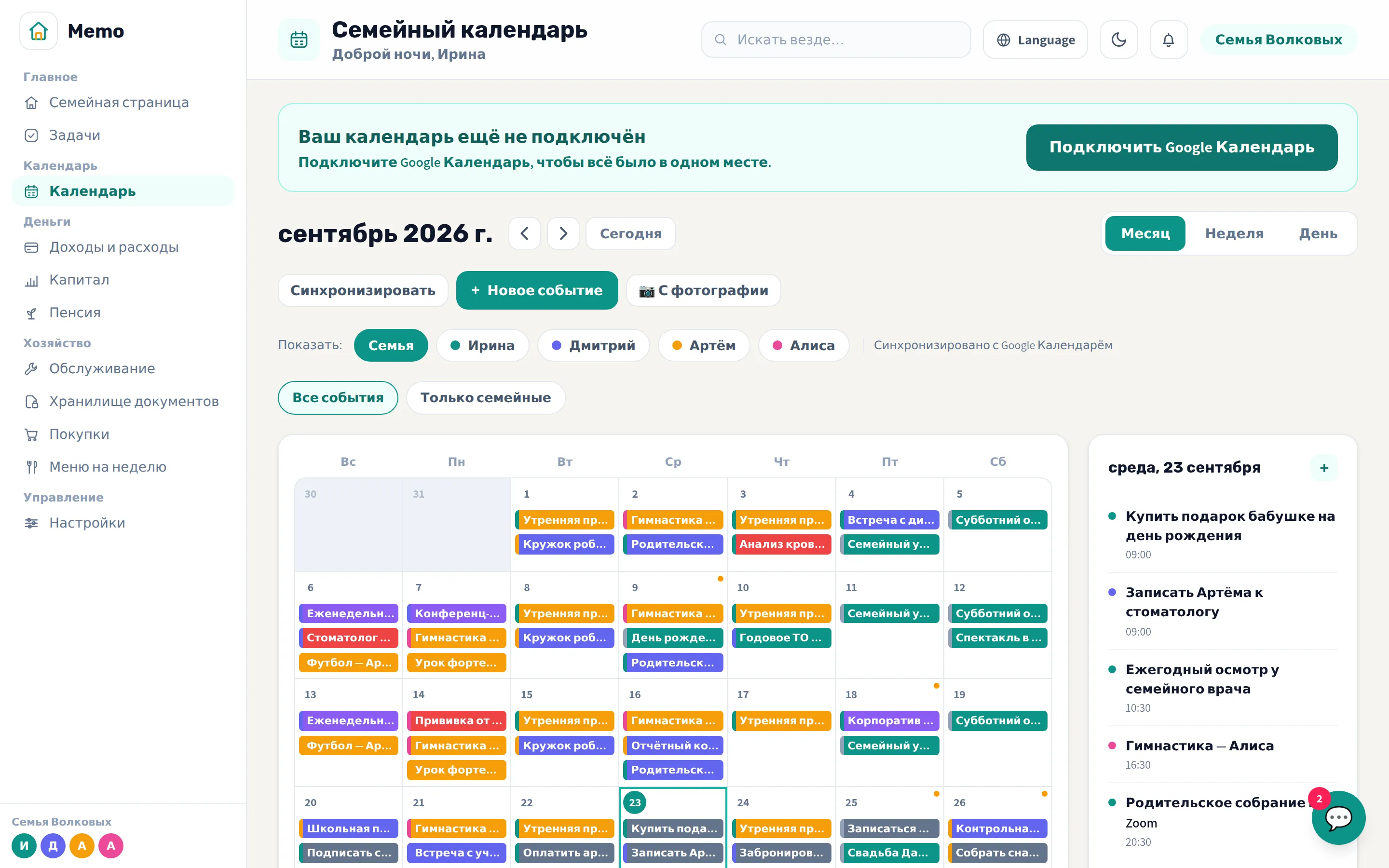Go to previous month arrow
Screen dimensions: 1389x868
(x=525, y=234)
